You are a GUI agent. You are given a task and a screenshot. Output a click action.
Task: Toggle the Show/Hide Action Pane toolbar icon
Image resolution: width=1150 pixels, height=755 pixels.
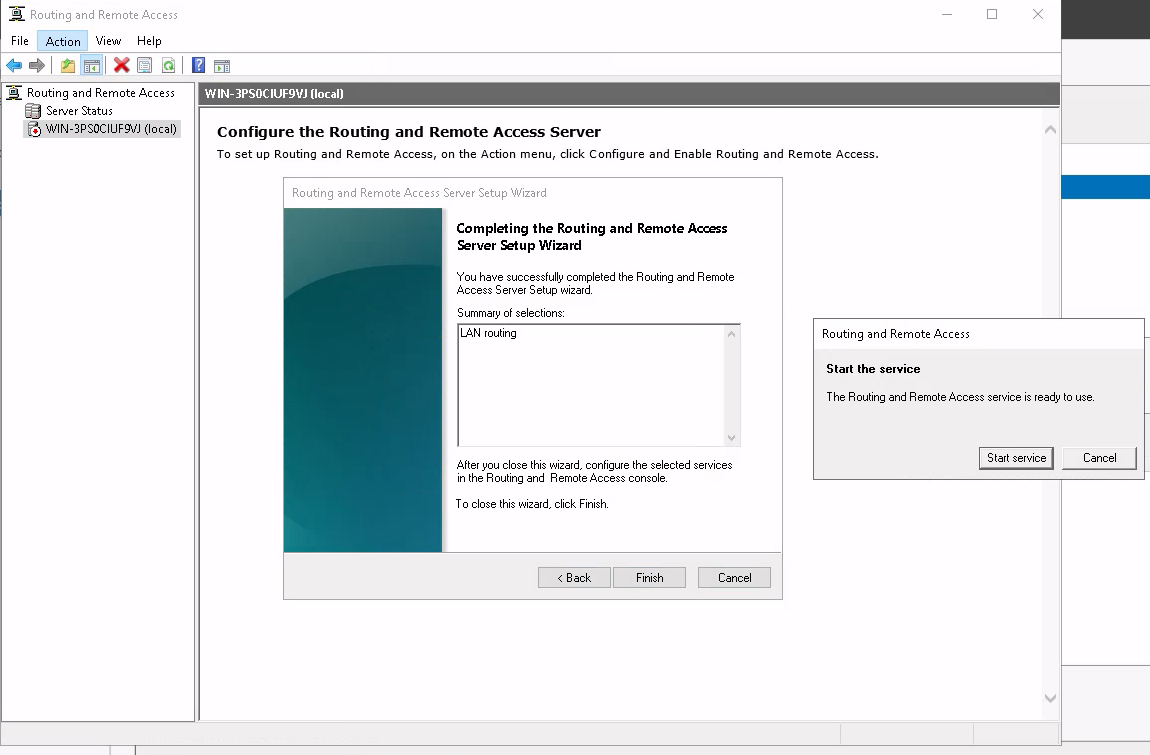pos(222,67)
